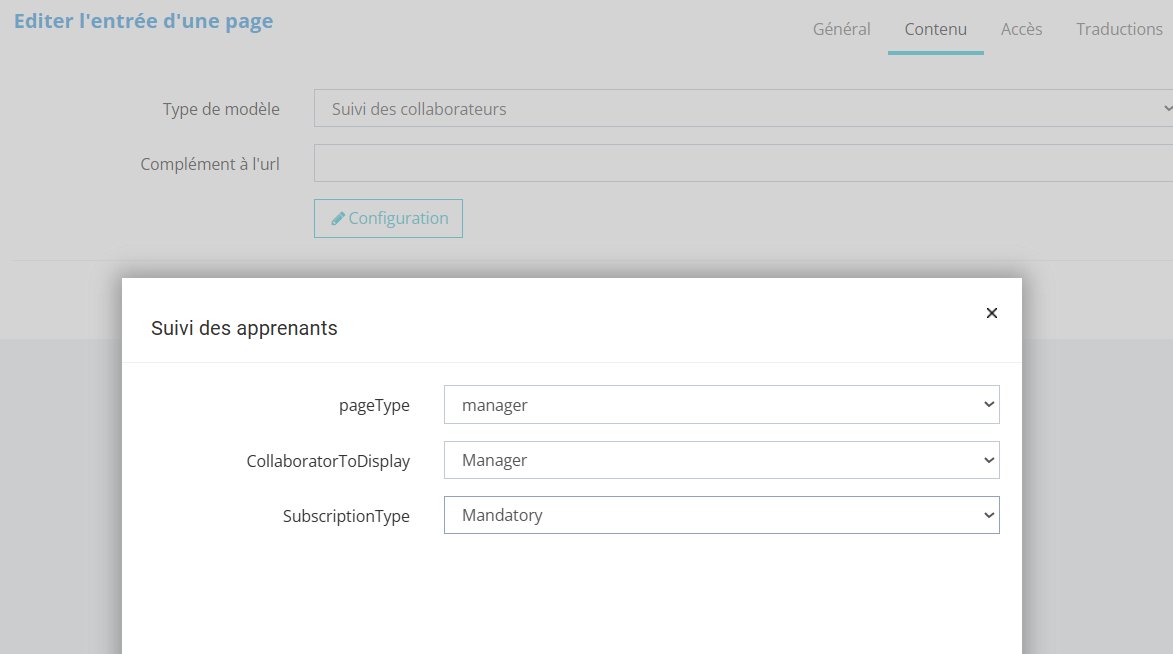This screenshot has width=1173, height=654.
Task: Click the Type de modèle dropdown arrow
Action: [x=1166, y=108]
